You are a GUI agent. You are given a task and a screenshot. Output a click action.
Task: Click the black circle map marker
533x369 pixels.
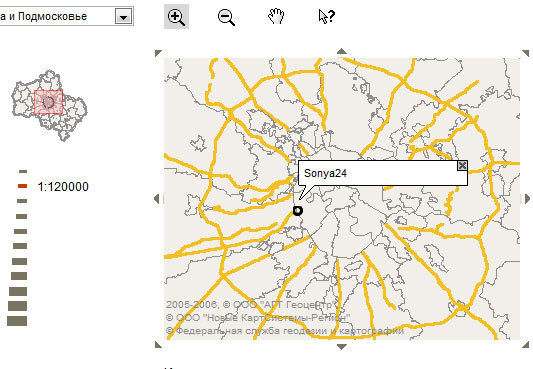pyautogui.click(x=297, y=211)
